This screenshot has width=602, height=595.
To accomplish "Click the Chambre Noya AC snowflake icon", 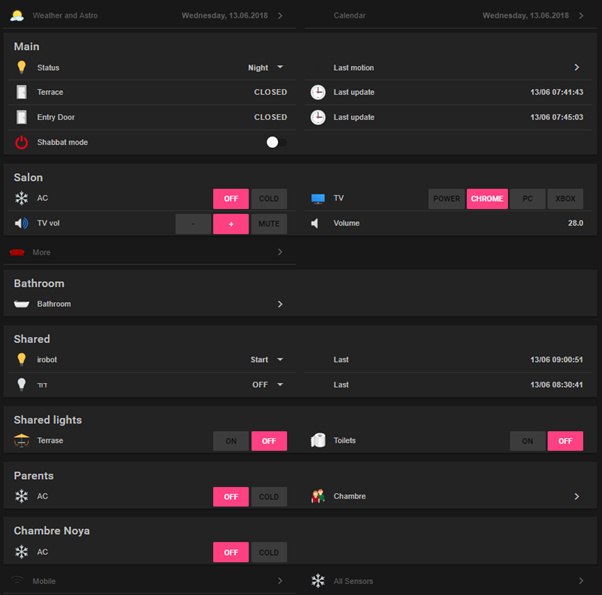I will tap(22, 552).
